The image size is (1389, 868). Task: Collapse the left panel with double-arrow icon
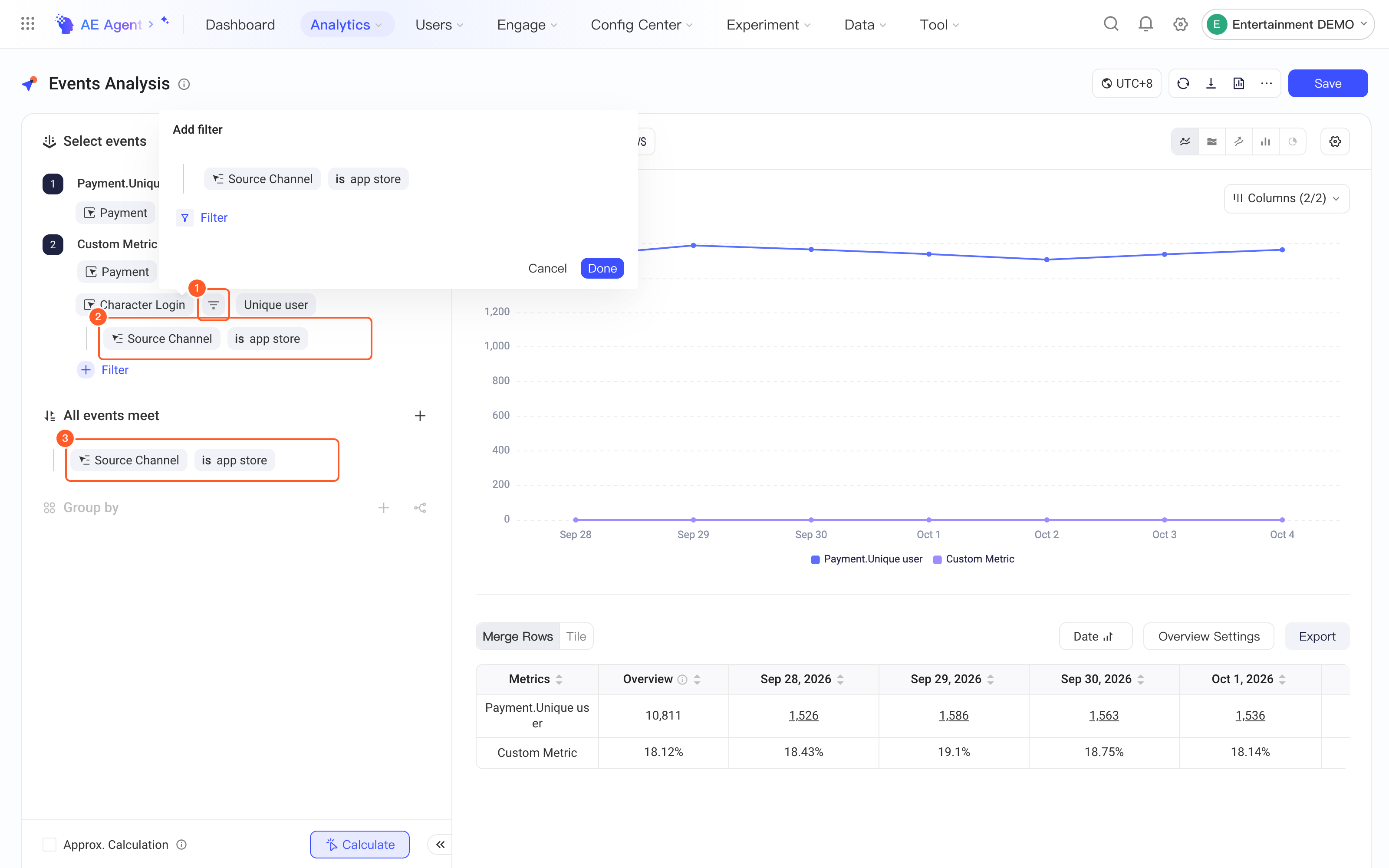point(440,845)
